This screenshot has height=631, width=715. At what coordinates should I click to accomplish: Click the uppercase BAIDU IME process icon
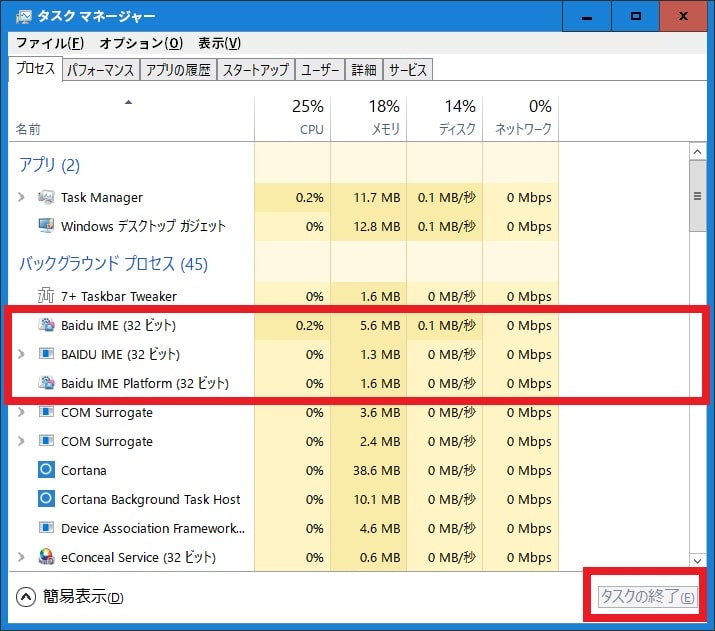click(46, 354)
